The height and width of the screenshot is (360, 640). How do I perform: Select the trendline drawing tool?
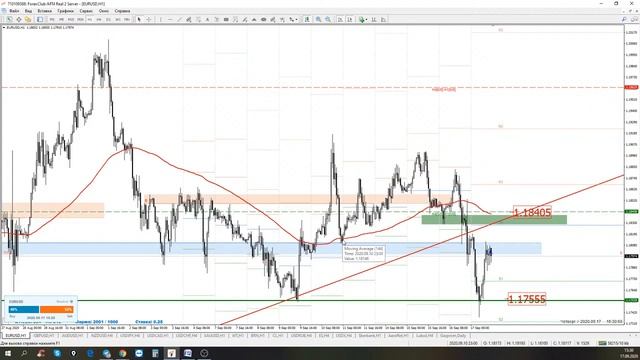pyautogui.click(x=179, y=20)
